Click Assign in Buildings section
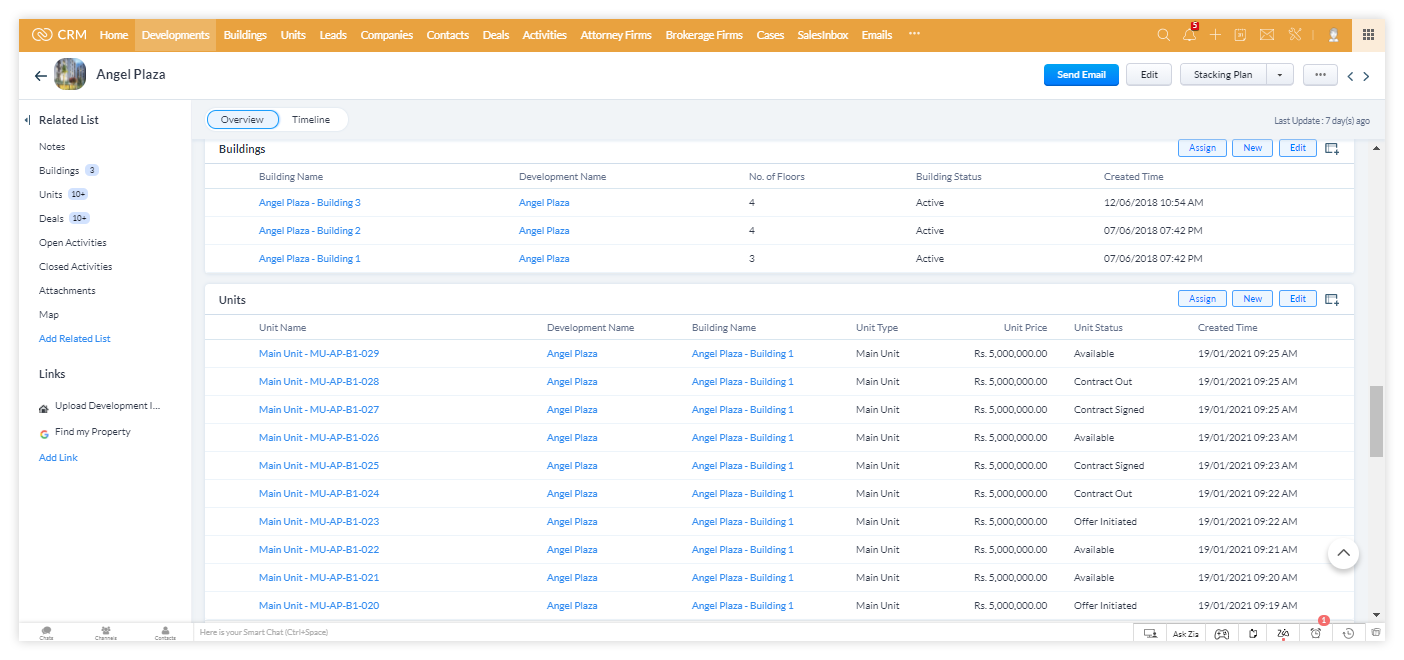The width and height of the screenshot is (1404, 660). point(1202,148)
